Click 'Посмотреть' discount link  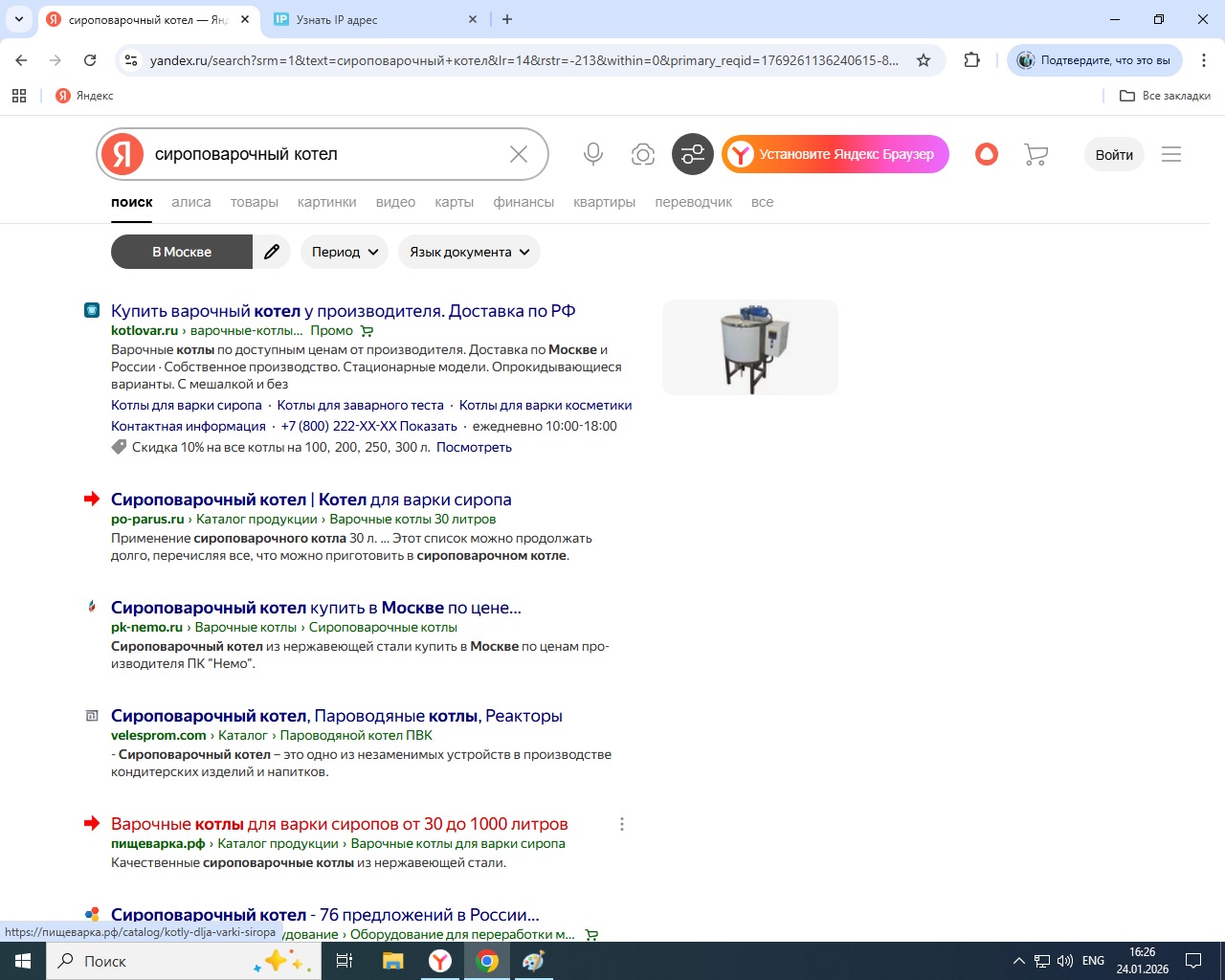(x=474, y=447)
